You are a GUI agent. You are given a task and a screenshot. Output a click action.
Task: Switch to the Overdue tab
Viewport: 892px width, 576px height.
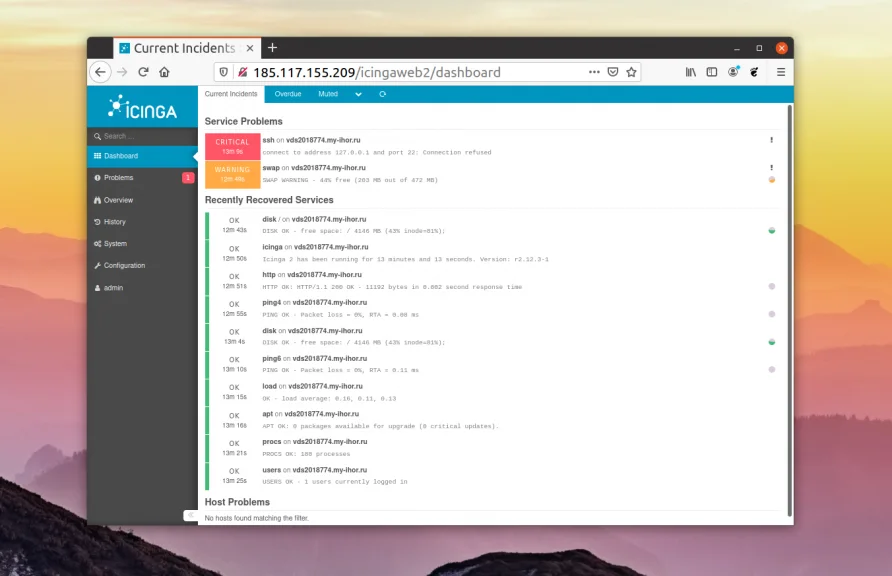pos(287,93)
